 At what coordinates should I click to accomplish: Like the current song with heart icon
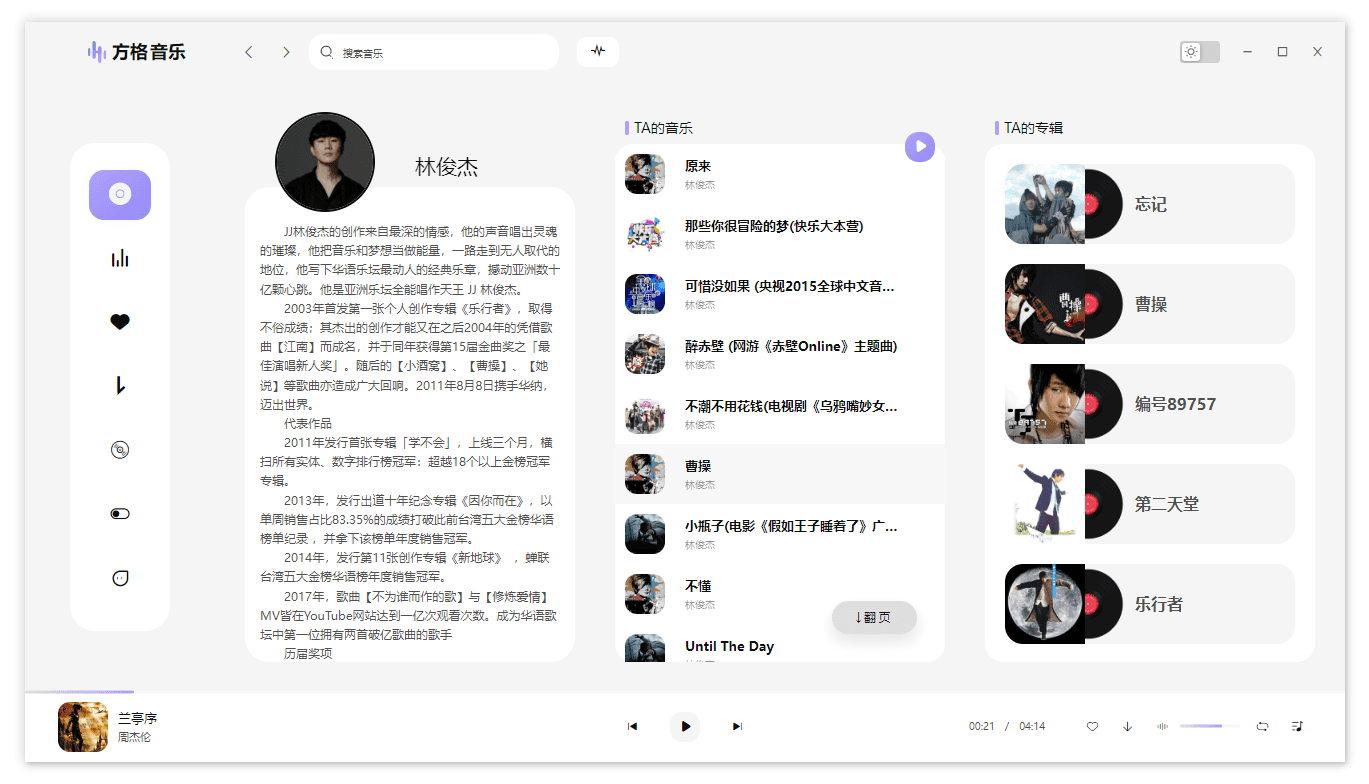pos(1092,726)
